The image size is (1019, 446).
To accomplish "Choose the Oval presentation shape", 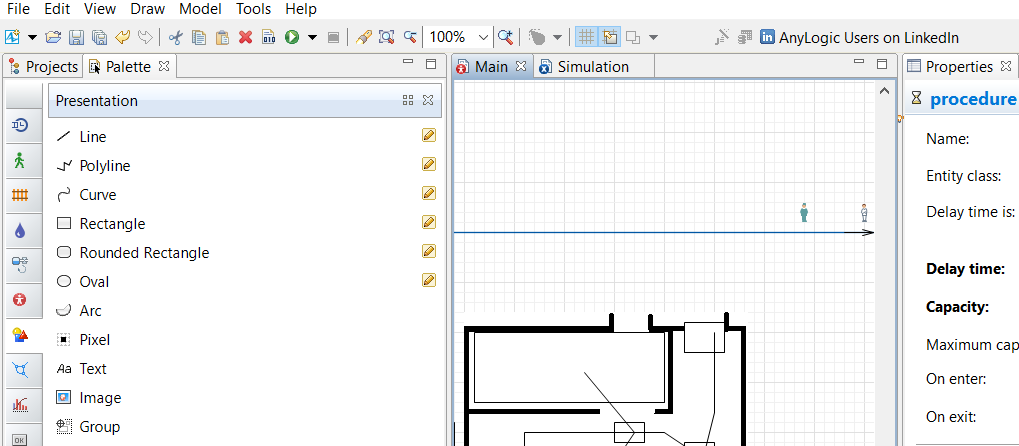I will (x=94, y=282).
